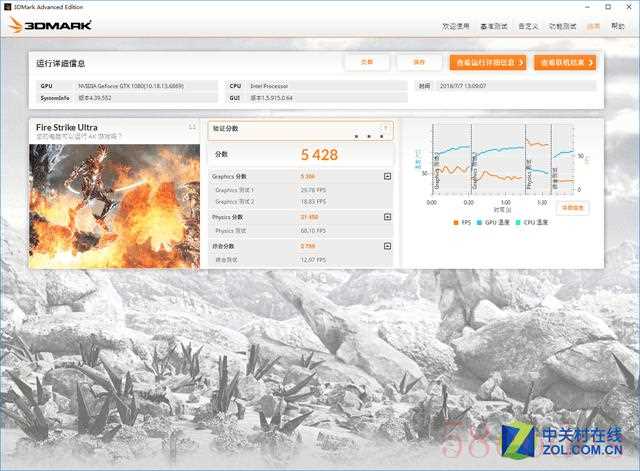Click the Graphics 测试 2 FPS value
Viewport: 640px width, 471px height.
tap(313, 202)
